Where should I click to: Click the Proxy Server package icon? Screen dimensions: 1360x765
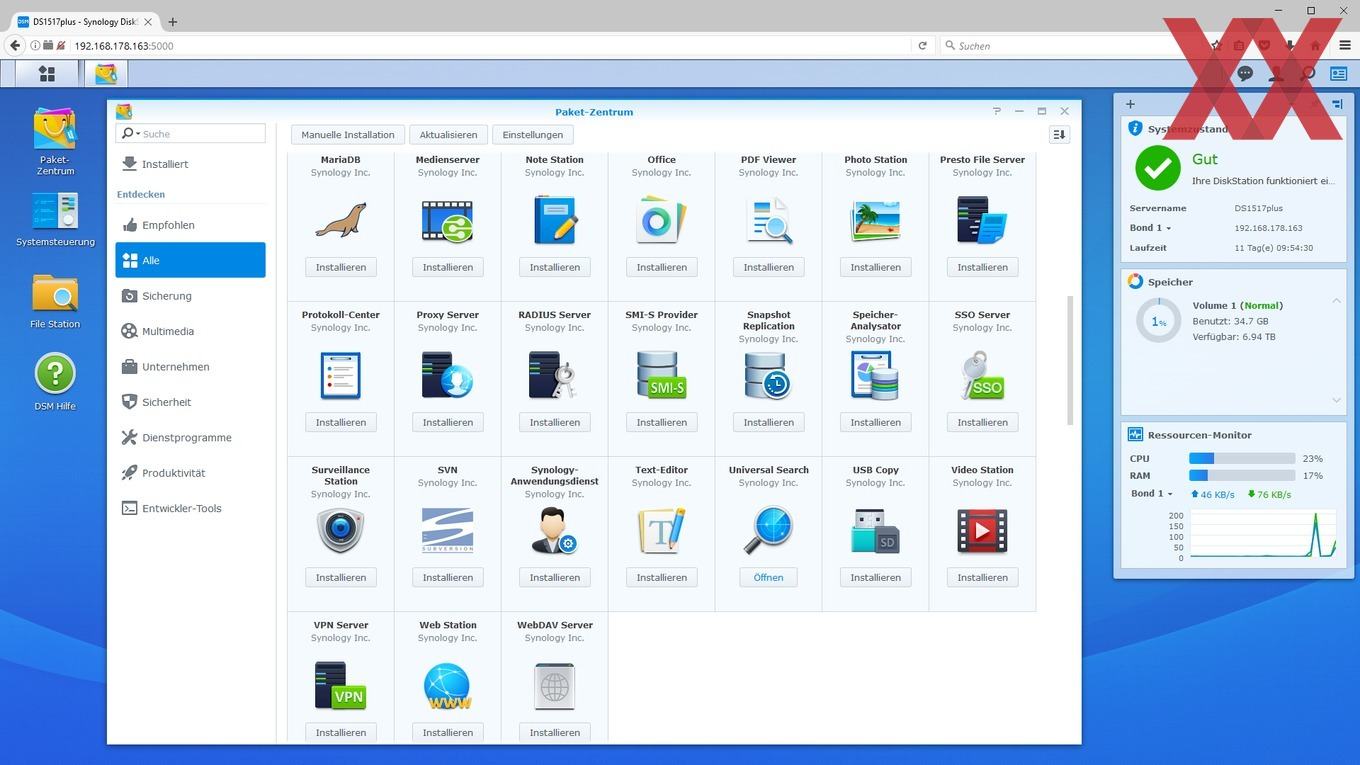[447, 375]
